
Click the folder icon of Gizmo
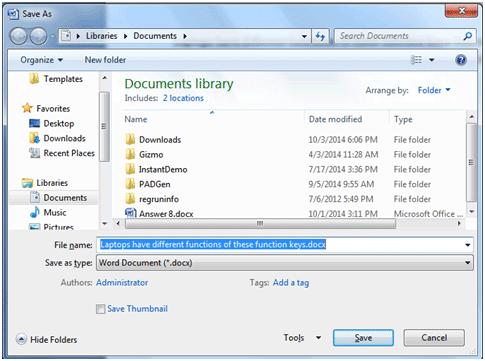click(x=130, y=154)
